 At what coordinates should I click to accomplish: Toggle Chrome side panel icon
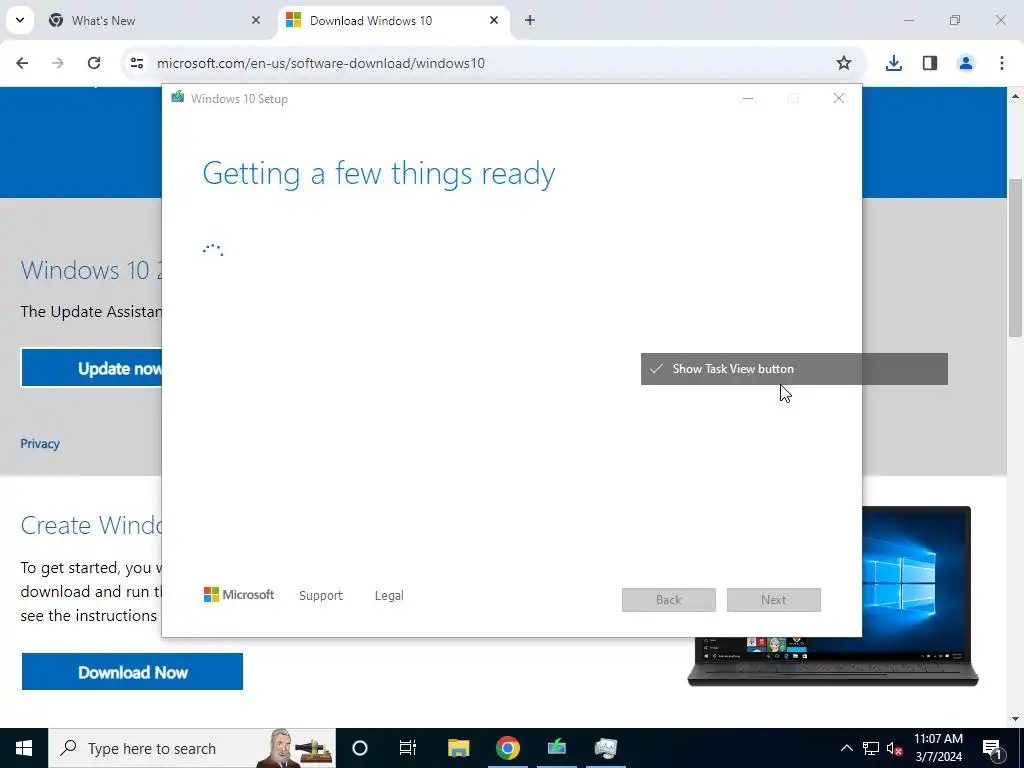930,63
